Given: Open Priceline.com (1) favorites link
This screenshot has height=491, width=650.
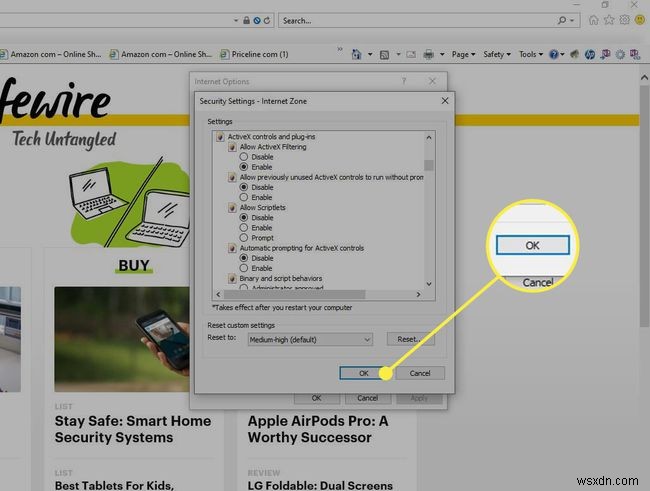Looking at the screenshot, I should coord(254,54).
